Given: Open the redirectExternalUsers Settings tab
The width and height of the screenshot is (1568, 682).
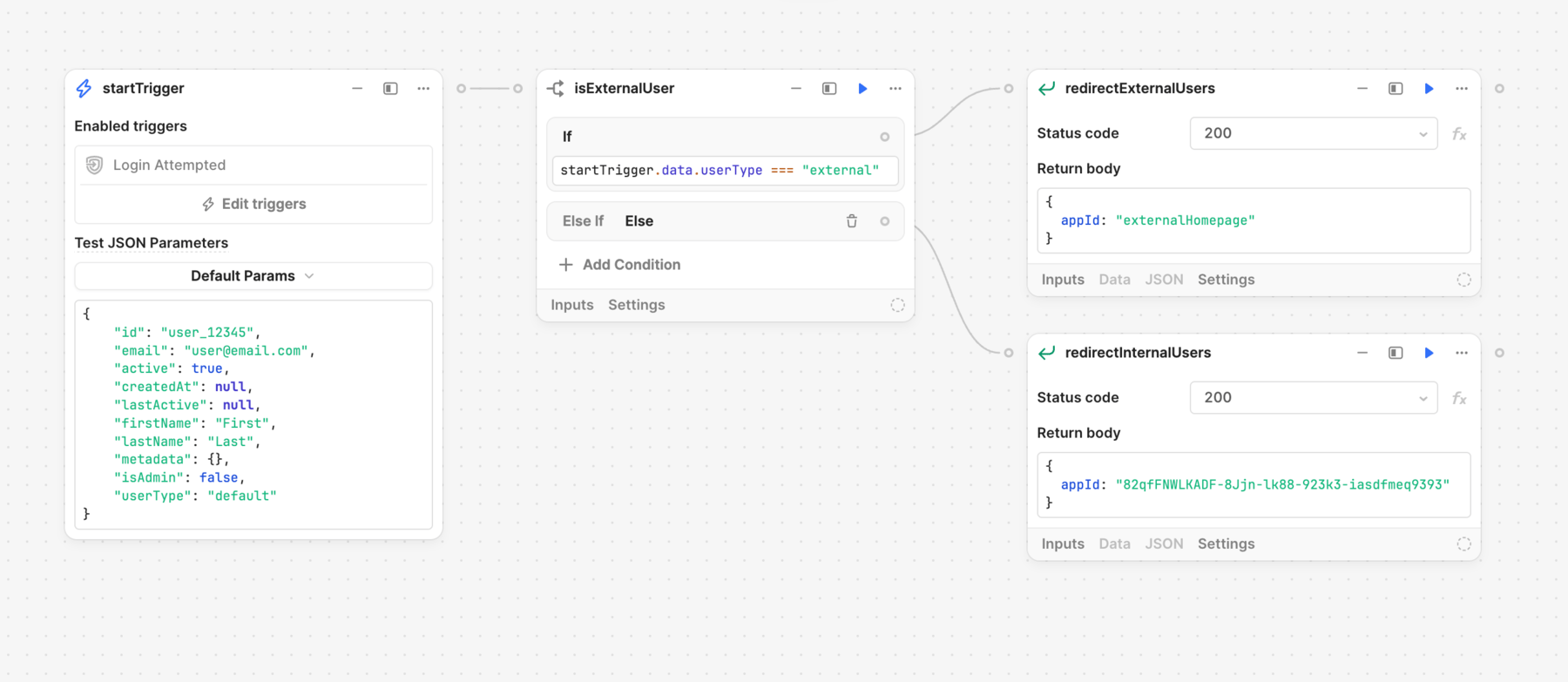Looking at the screenshot, I should [1227, 280].
